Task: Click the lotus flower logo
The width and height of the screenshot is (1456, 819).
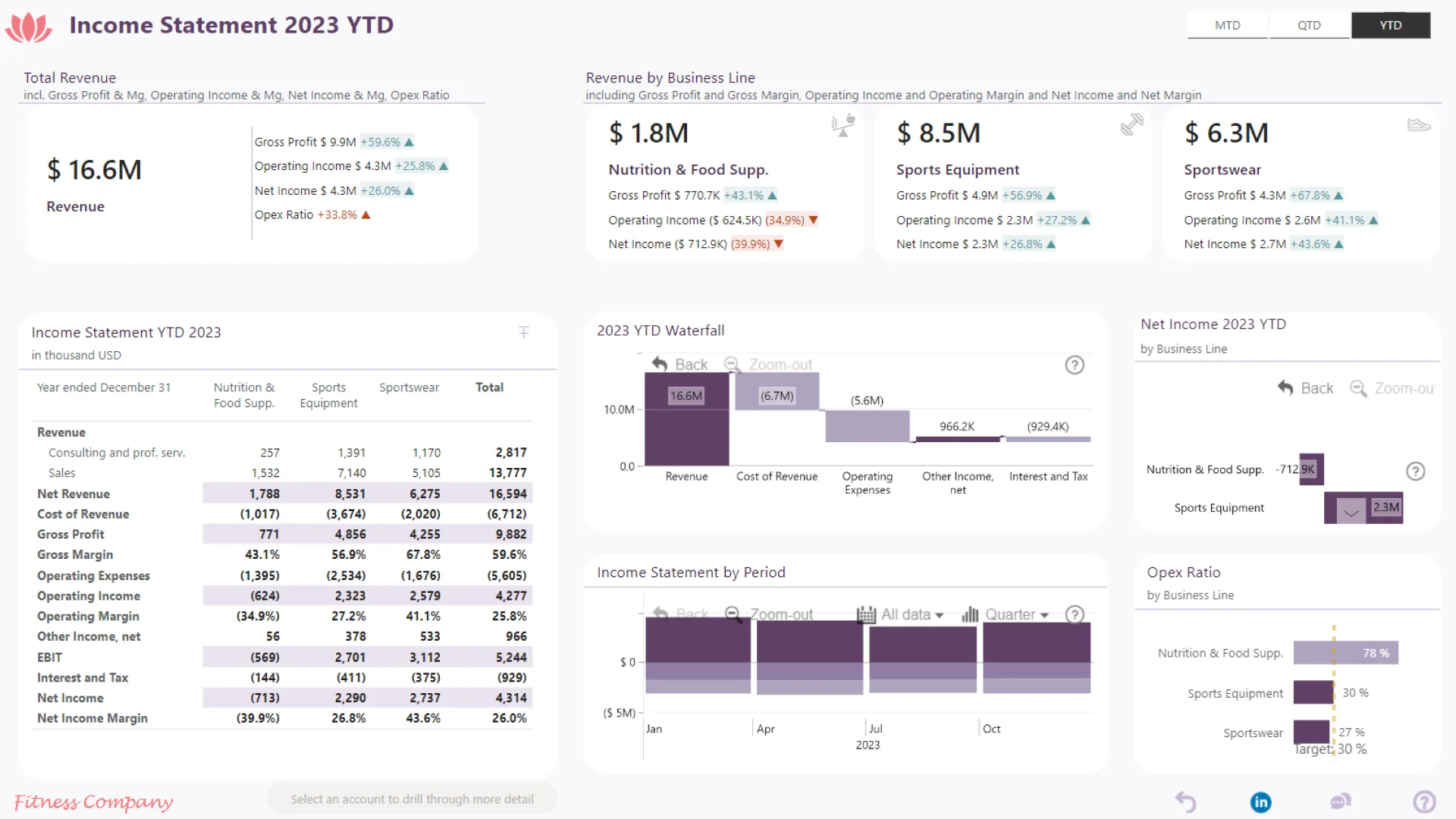Action: point(29,27)
